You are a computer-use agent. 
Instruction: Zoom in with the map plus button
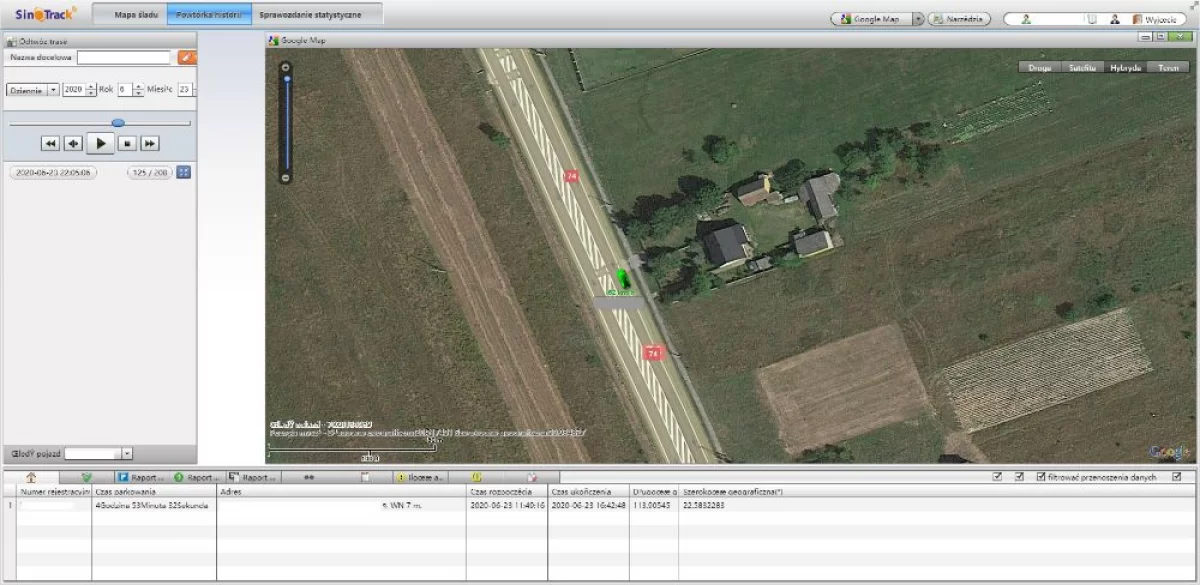coord(286,67)
